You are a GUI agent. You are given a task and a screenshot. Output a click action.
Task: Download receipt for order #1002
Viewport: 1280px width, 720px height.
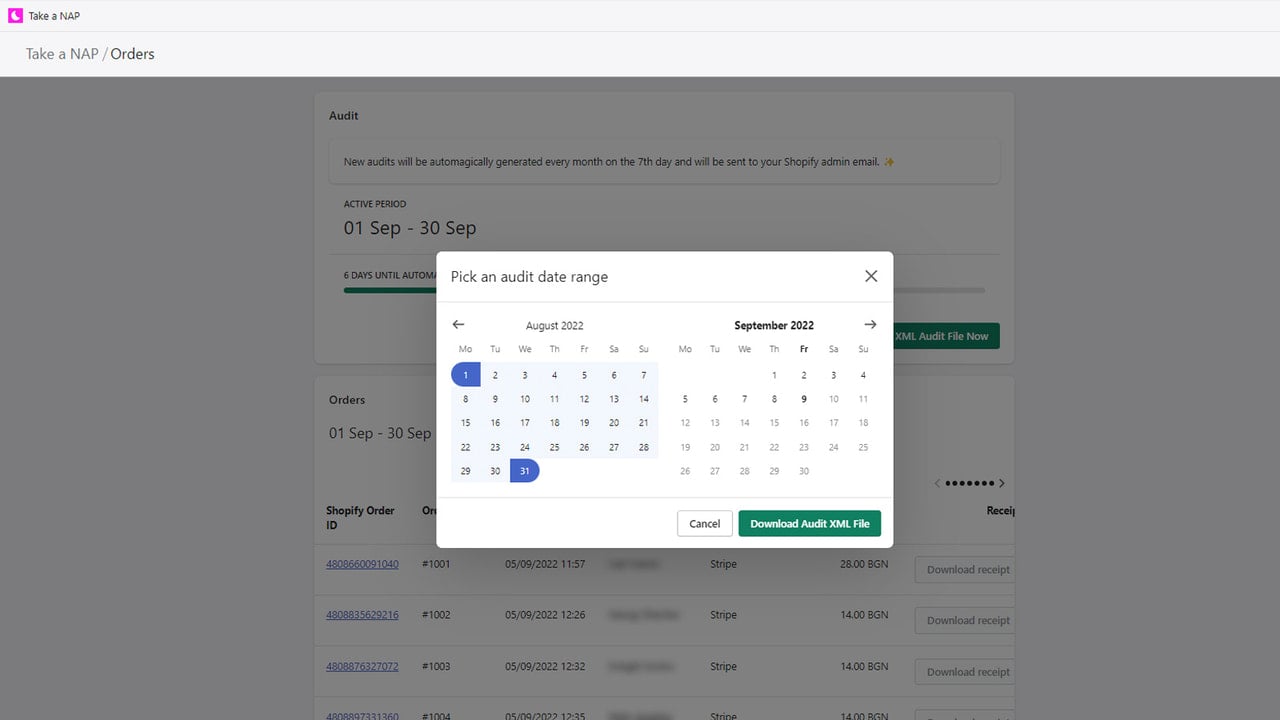[x=966, y=621]
